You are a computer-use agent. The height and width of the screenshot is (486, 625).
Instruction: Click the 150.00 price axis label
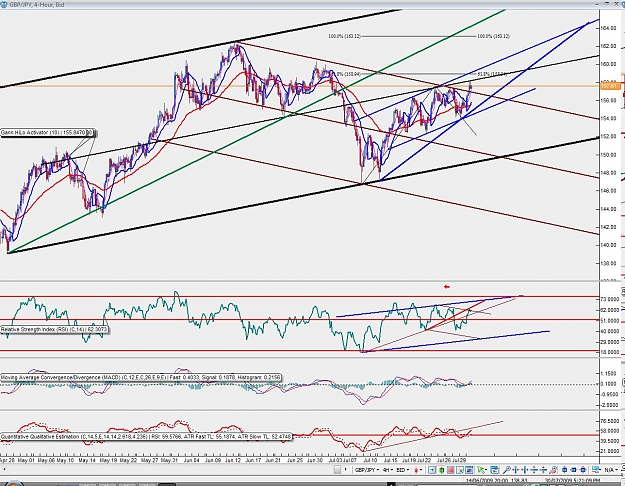point(608,155)
